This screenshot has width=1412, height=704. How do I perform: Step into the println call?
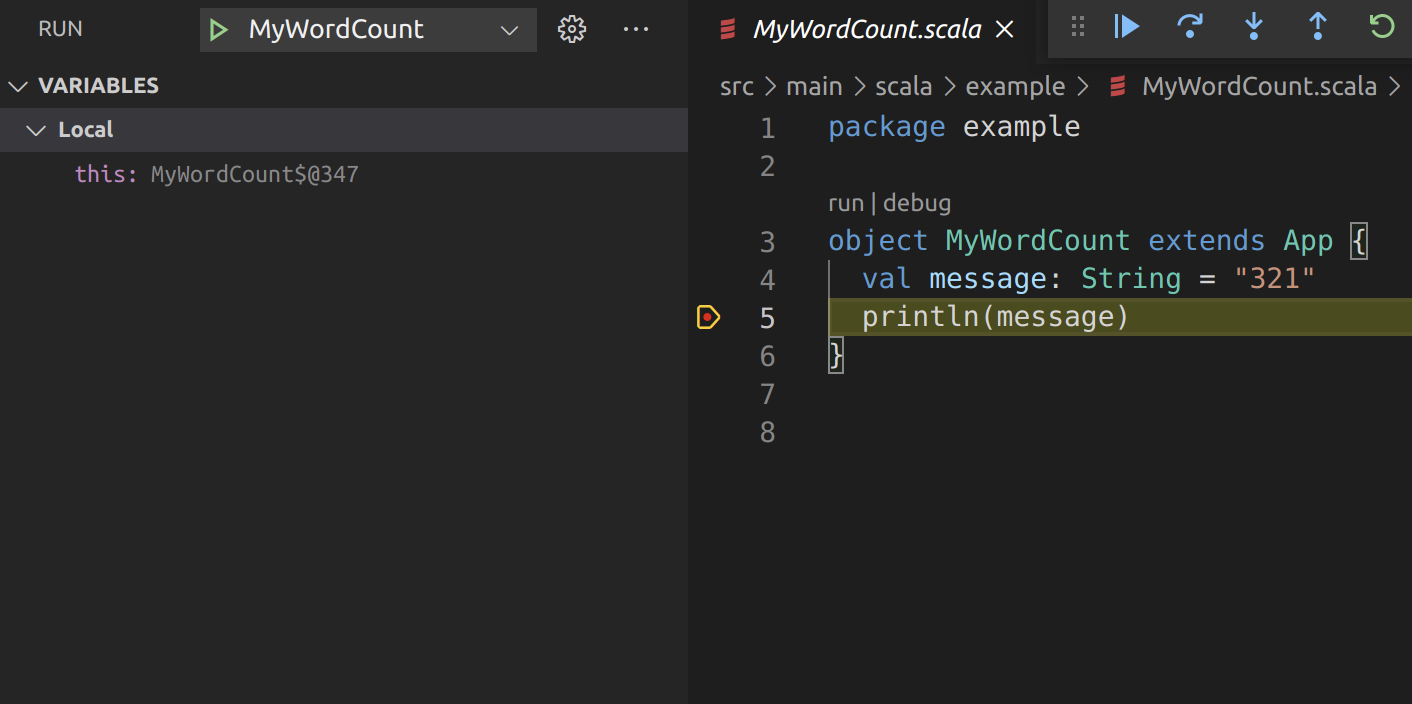[x=1254, y=27]
